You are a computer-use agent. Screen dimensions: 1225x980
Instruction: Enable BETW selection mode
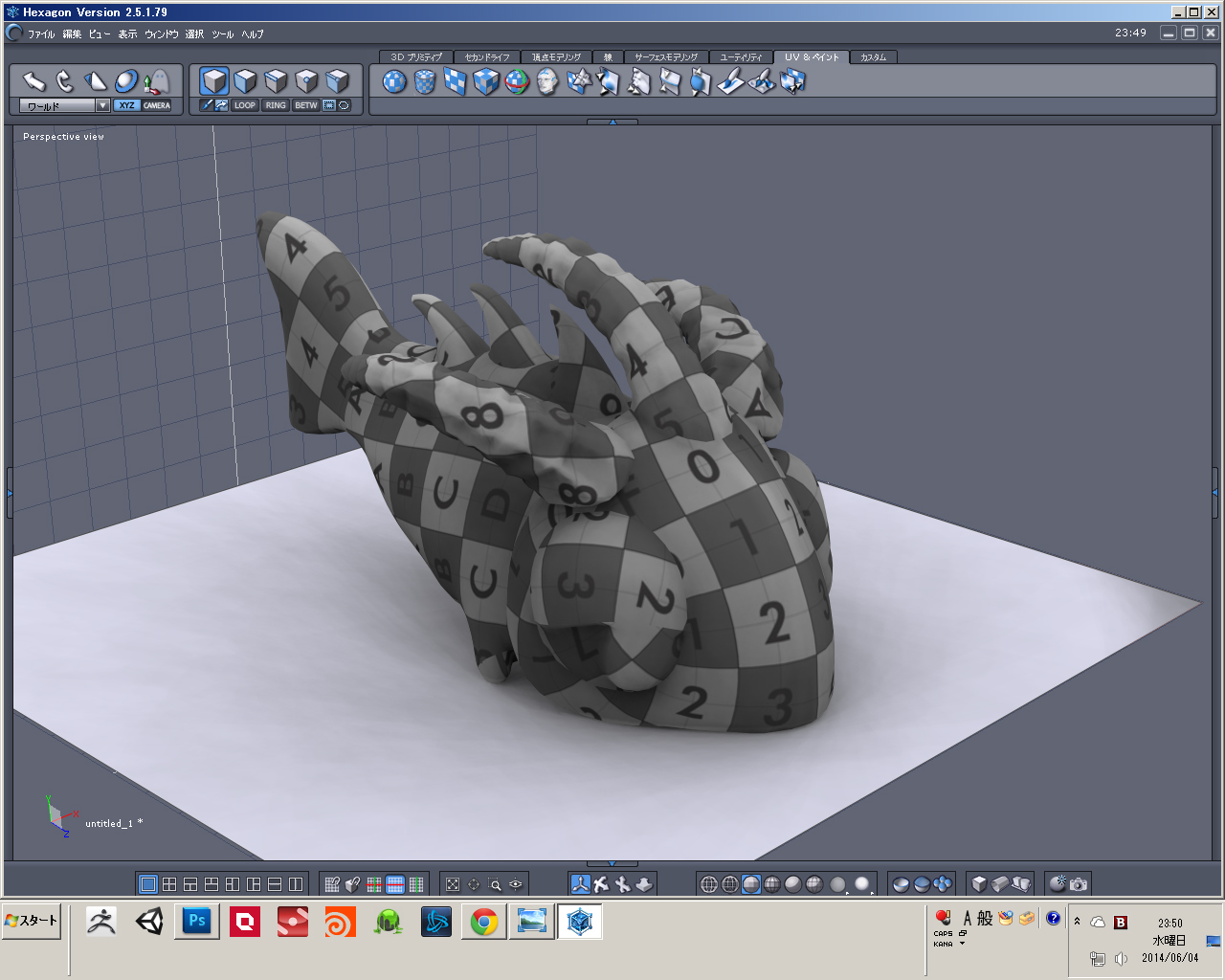(306, 105)
